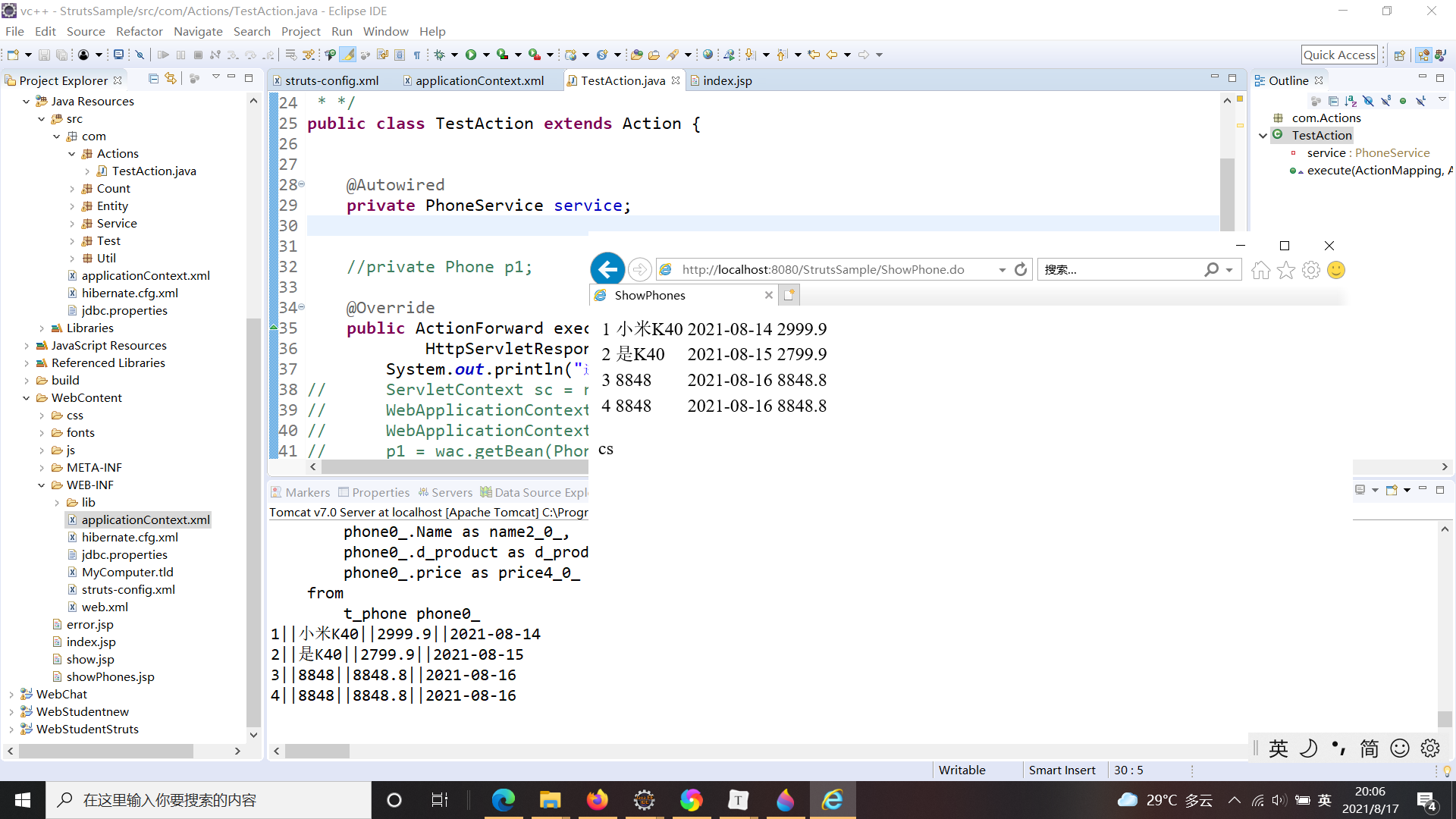The width and height of the screenshot is (1456, 819).
Task: Toggle Skip All Breakpoints icon
Action: (139, 55)
